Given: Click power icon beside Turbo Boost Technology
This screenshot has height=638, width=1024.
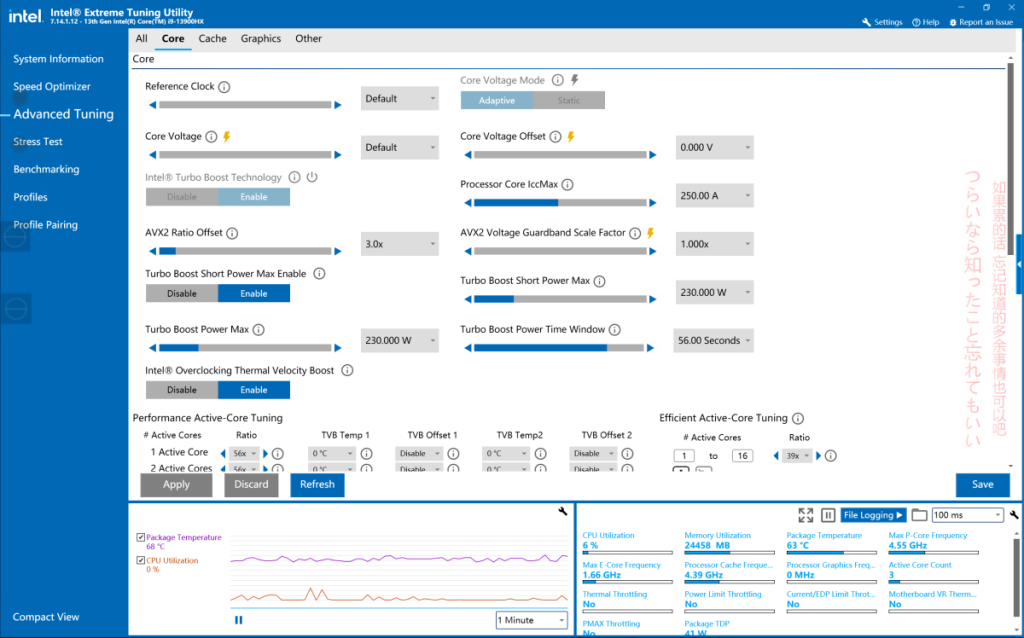Looking at the screenshot, I should click(312, 177).
